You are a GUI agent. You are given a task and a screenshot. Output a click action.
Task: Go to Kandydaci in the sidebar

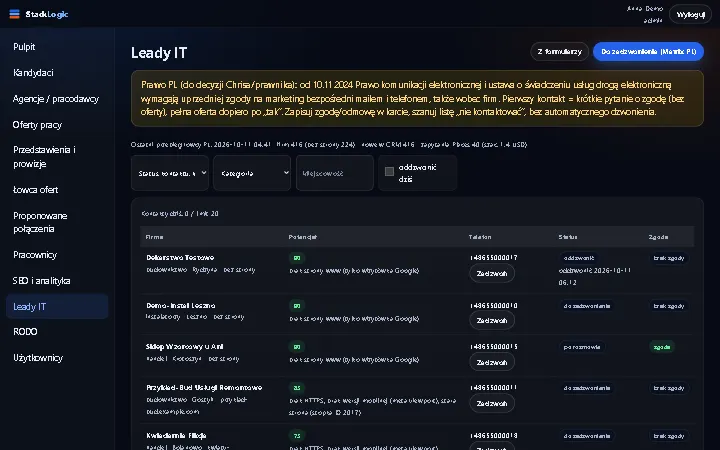33,73
